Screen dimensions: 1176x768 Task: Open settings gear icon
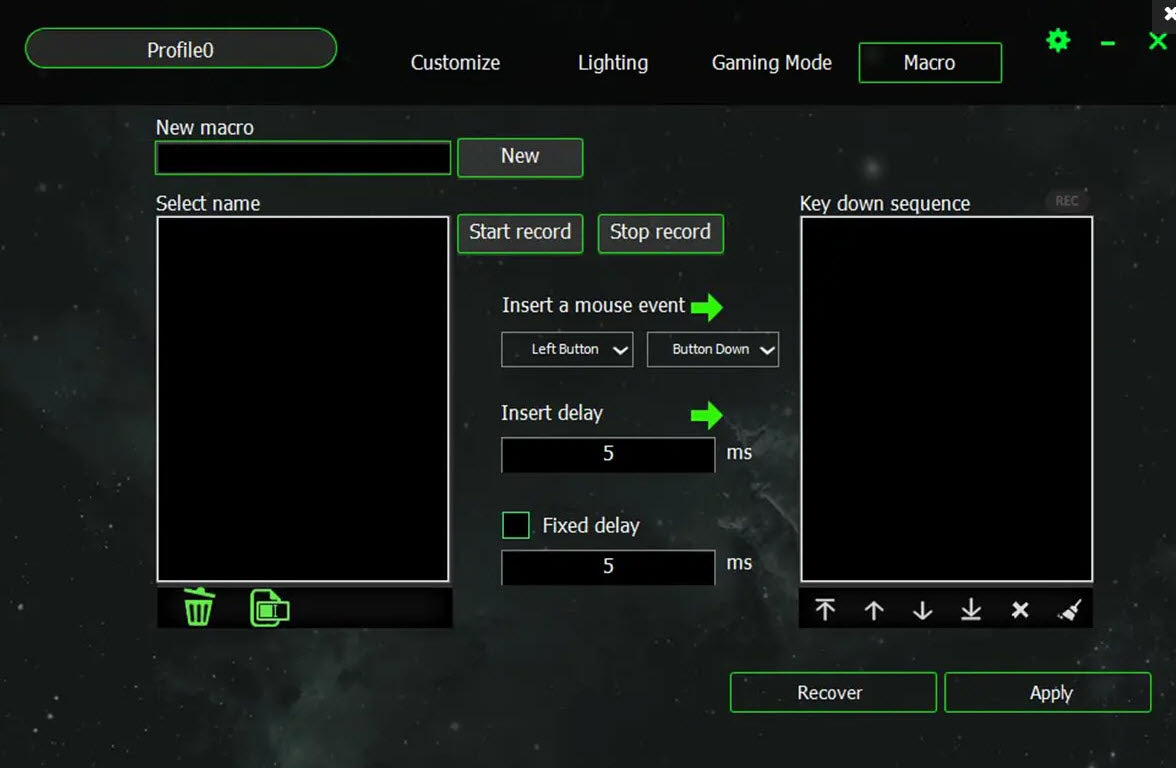(1057, 41)
